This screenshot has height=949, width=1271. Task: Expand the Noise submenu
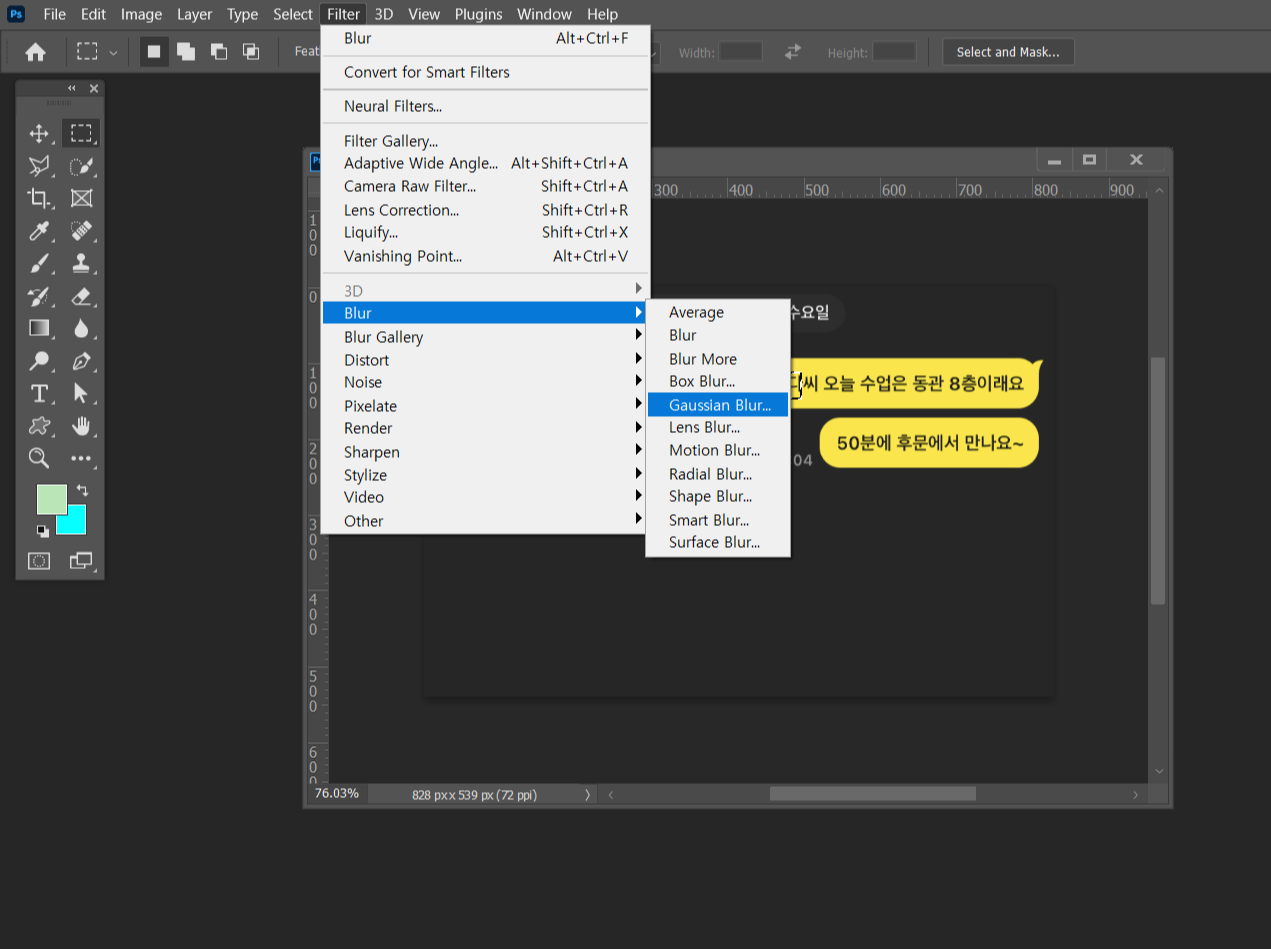484,382
